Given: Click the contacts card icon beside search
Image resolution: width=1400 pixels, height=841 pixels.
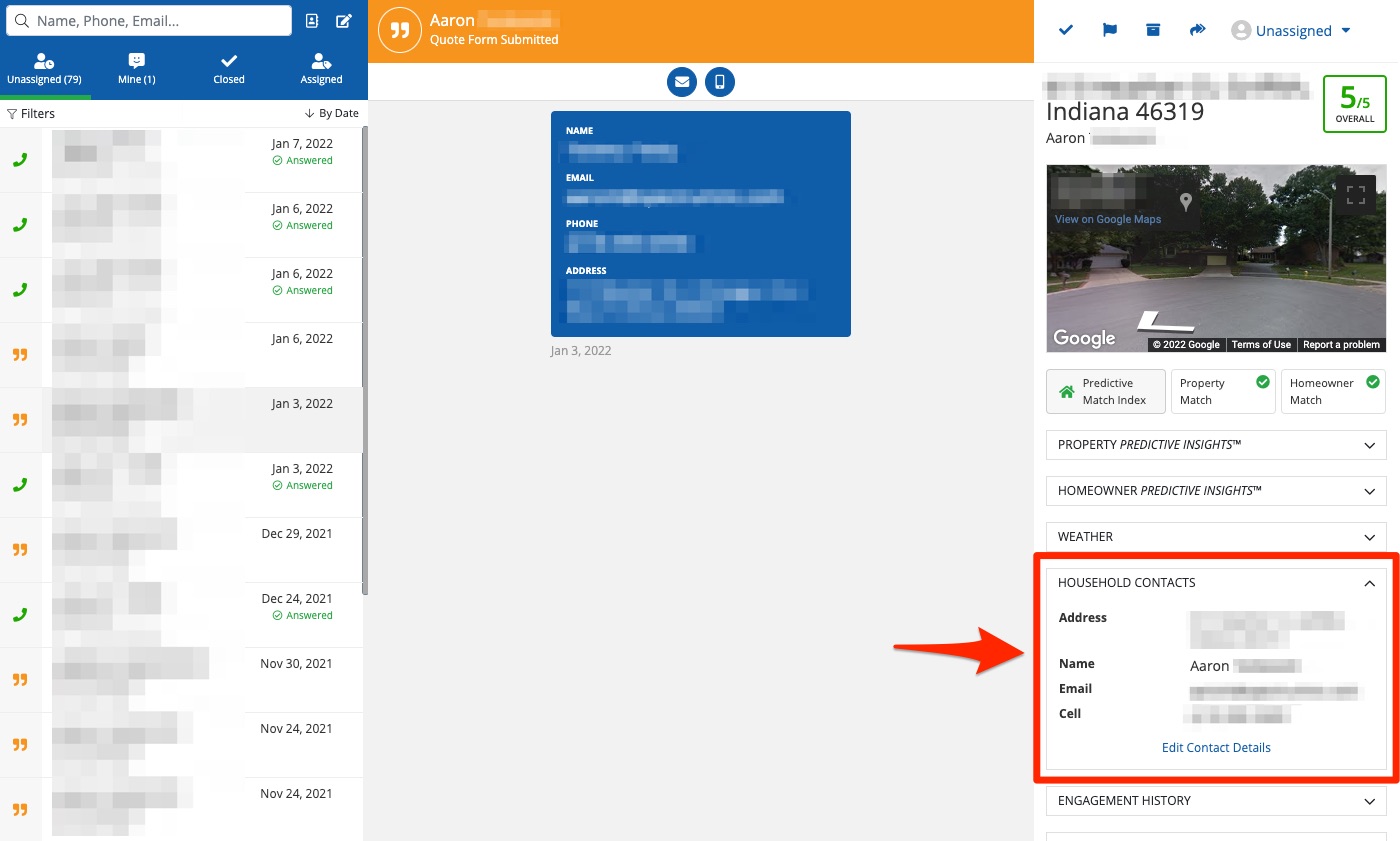Looking at the screenshot, I should tap(312, 21).
